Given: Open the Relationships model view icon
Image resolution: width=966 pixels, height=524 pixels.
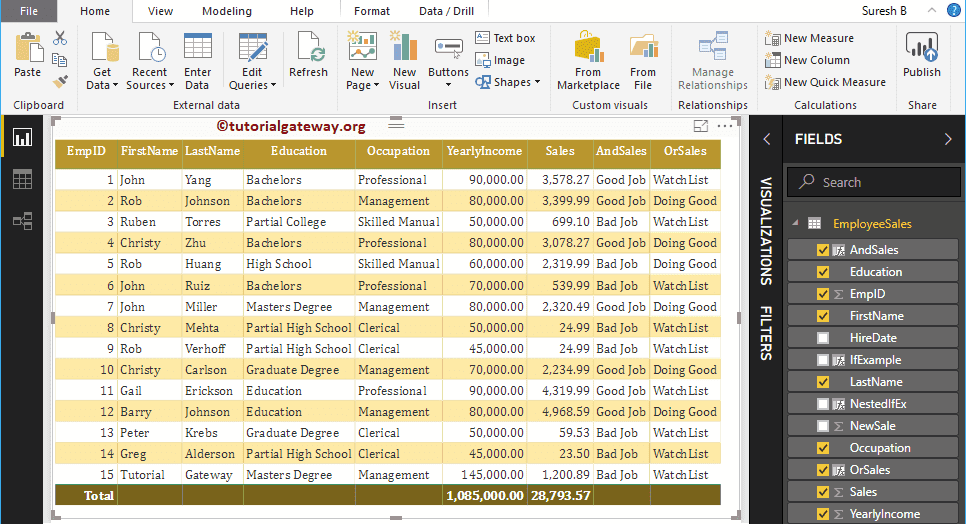Looking at the screenshot, I should (22, 221).
